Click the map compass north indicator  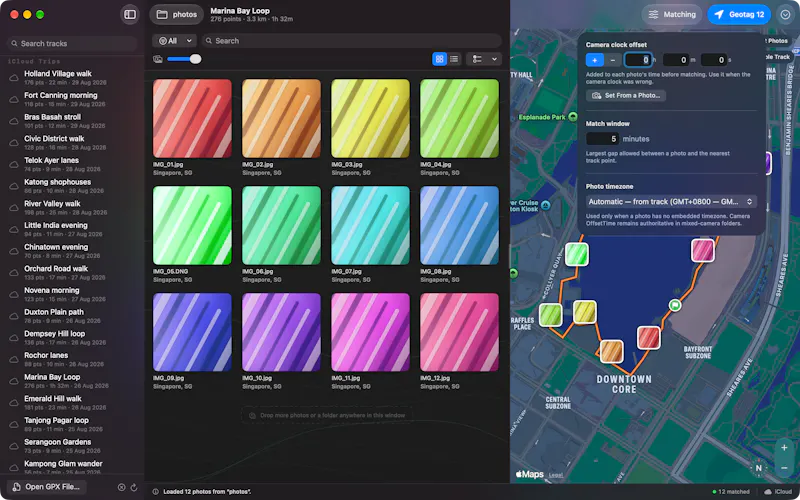click(x=759, y=468)
